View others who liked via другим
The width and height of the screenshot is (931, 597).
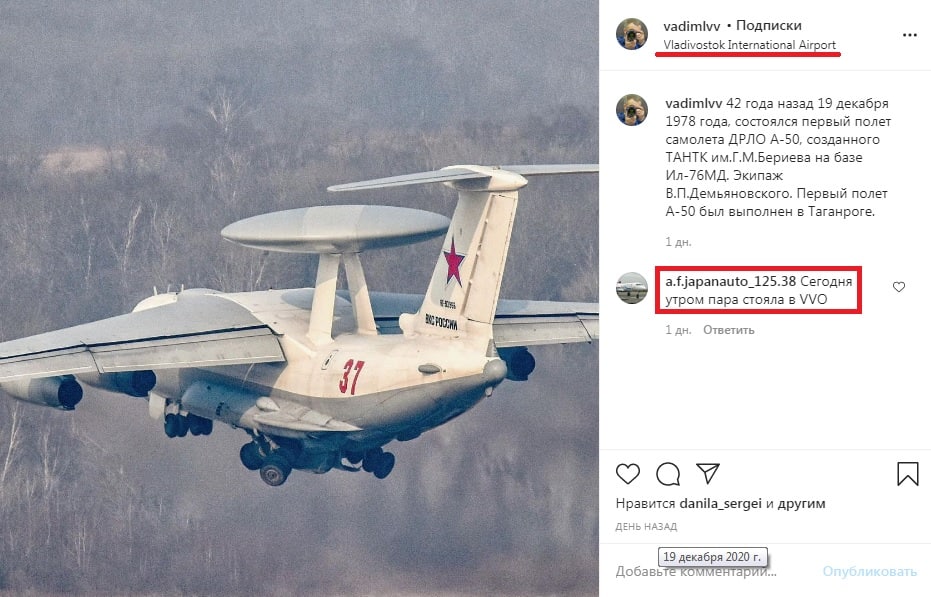(x=802, y=503)
